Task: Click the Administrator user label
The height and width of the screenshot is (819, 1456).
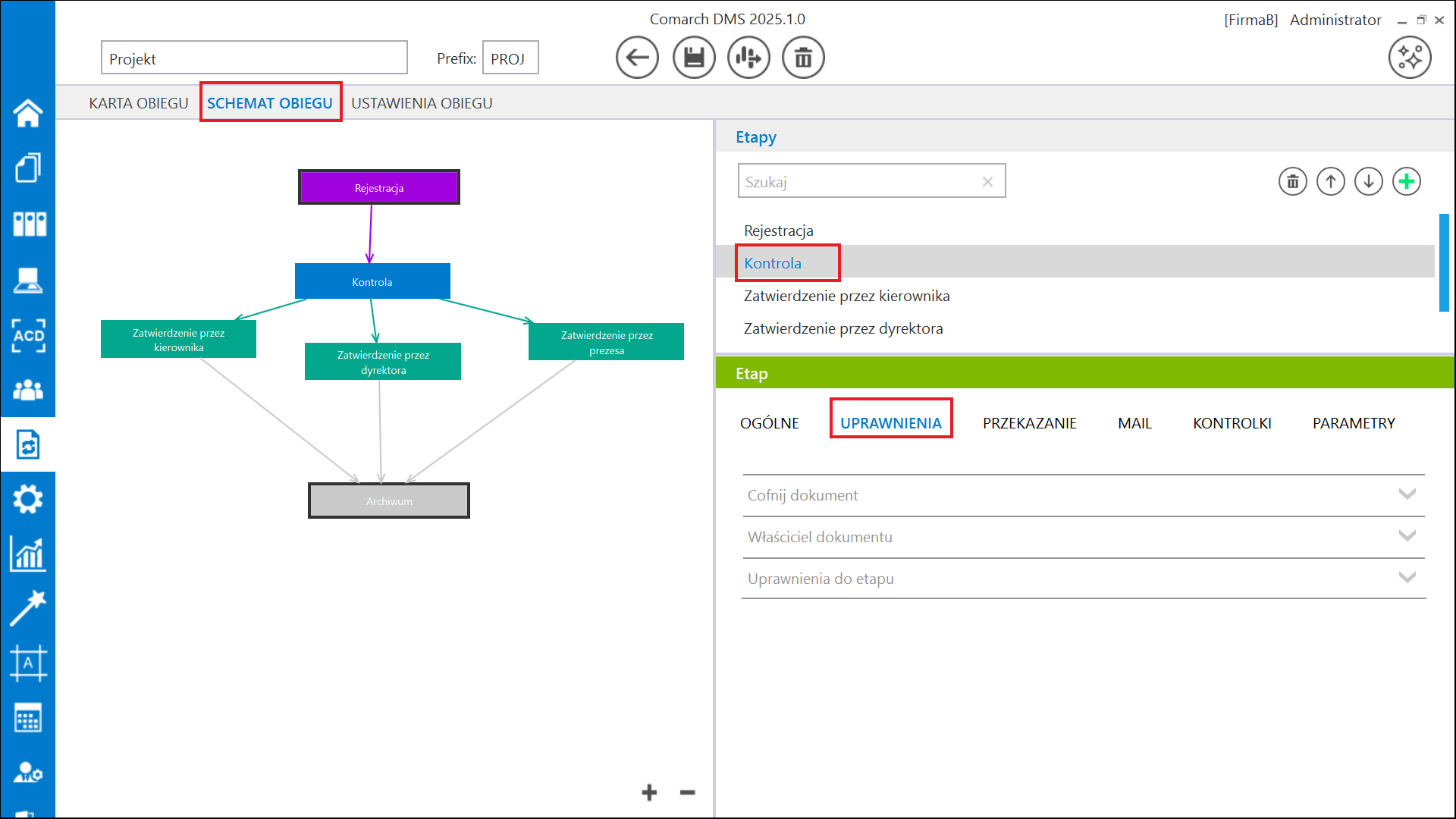Action: pos(1335,20)
